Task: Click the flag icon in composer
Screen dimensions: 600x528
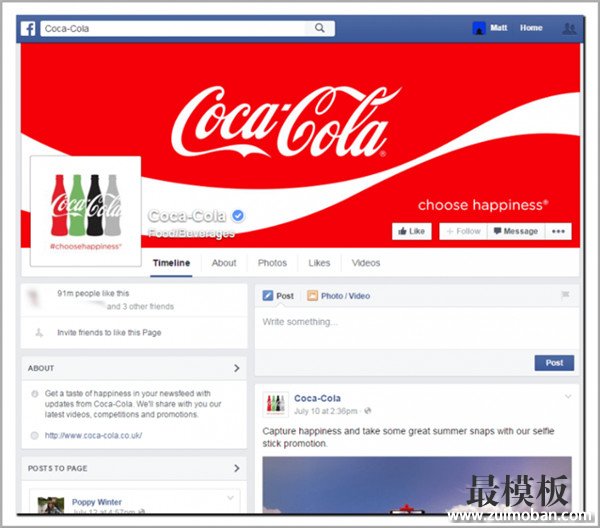Action: (565, 295)
